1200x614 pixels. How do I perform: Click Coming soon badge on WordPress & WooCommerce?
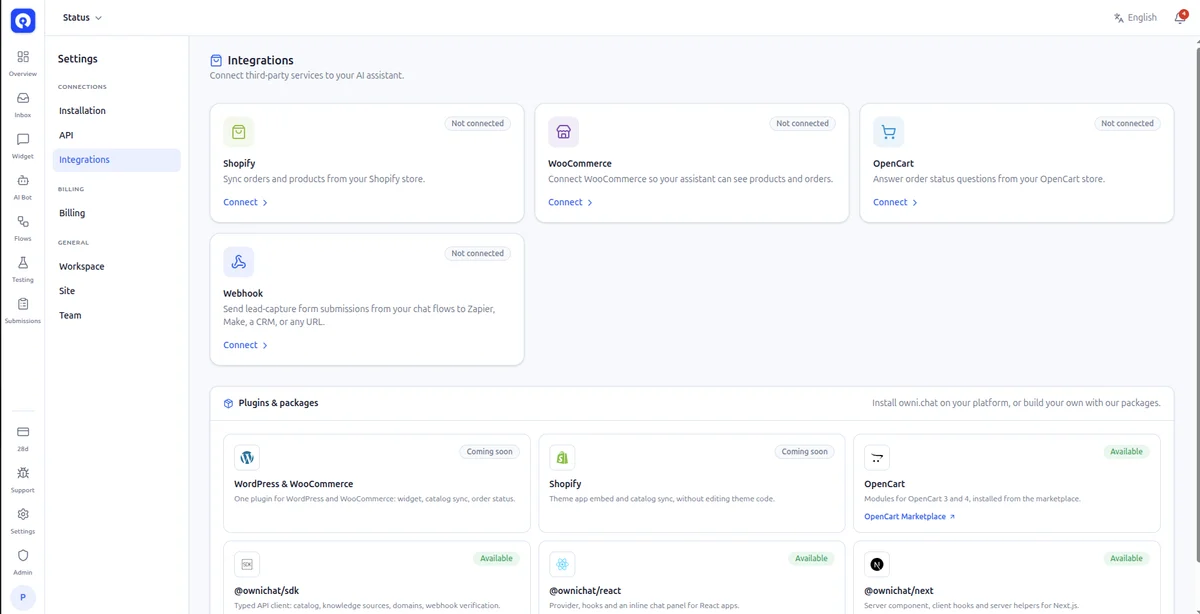490,452
